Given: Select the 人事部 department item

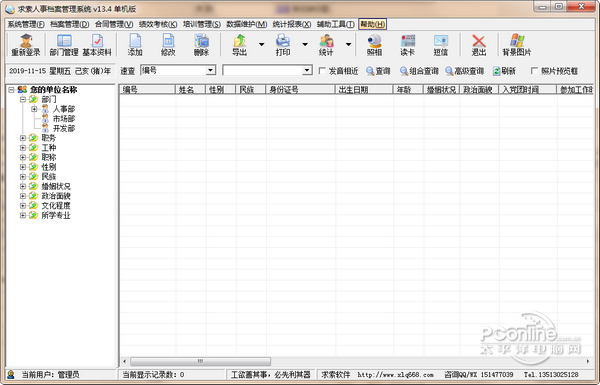Looking at the screenshot, I should [x=64, y=109].
